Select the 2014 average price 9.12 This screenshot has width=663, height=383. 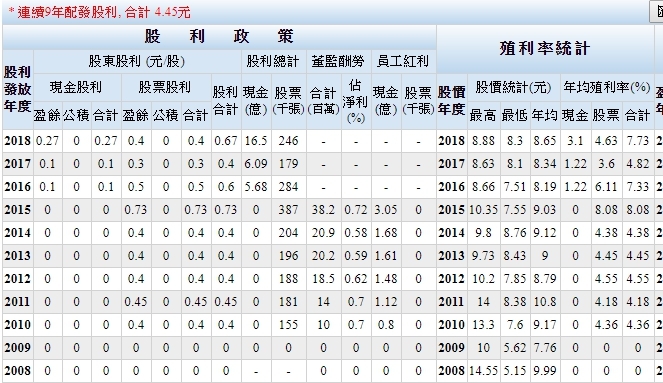tap(545, 233)
